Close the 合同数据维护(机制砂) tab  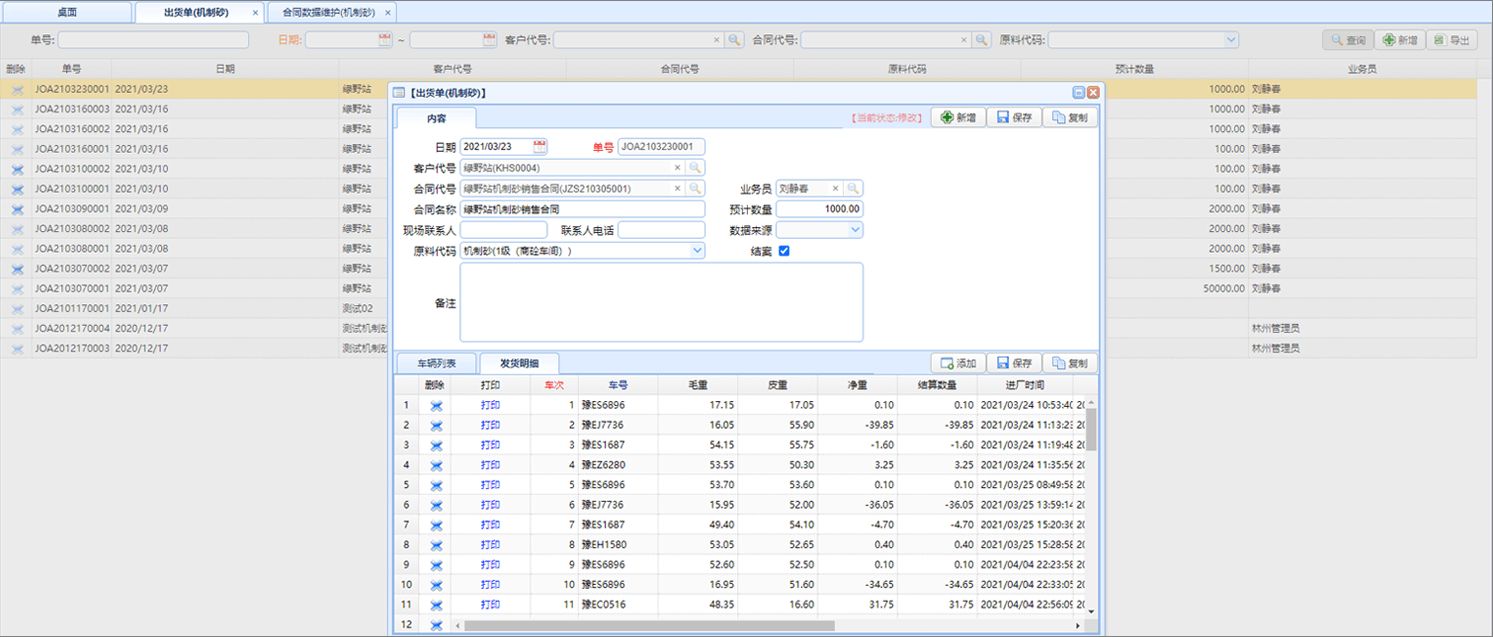click(388, 13)
